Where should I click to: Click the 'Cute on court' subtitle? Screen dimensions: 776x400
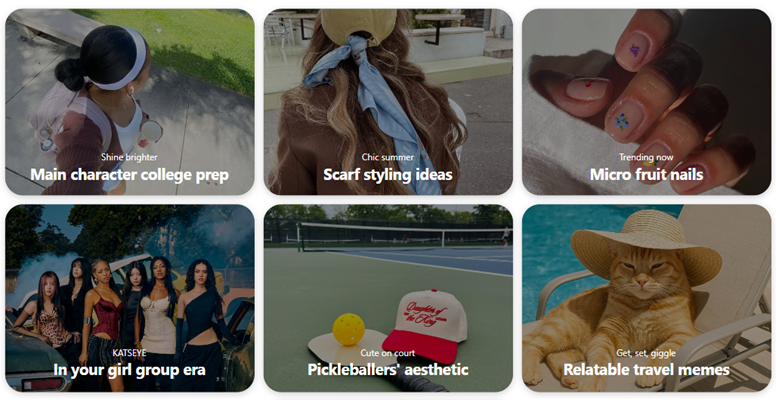(x=388, y=353)
